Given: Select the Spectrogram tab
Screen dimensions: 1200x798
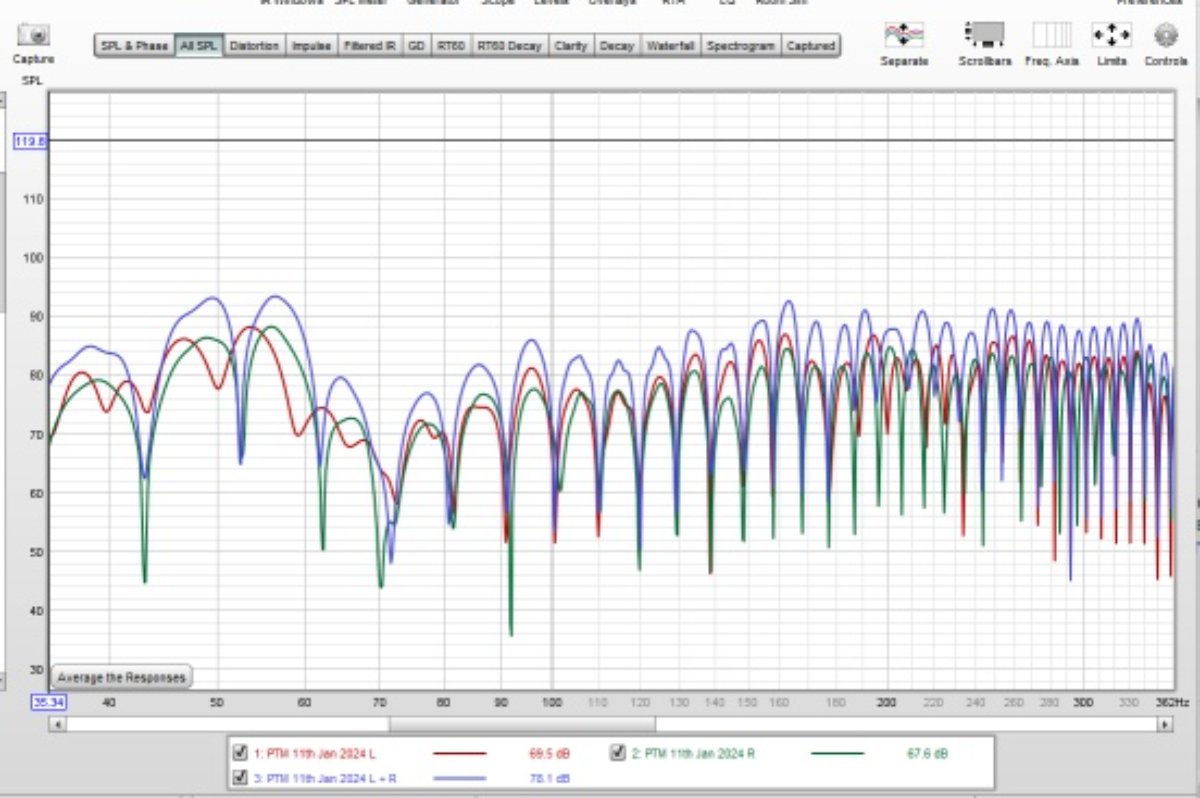Looking at the screenshot, I should (x=740, y=46).
